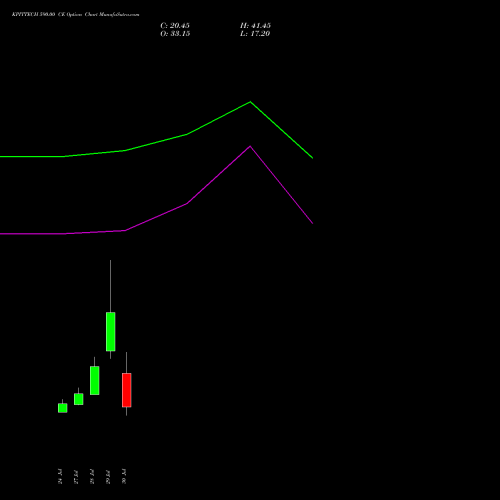Select the 24 Jul candlestick
The width and height of the screenshot is (500, 500).
pos(63,408)
